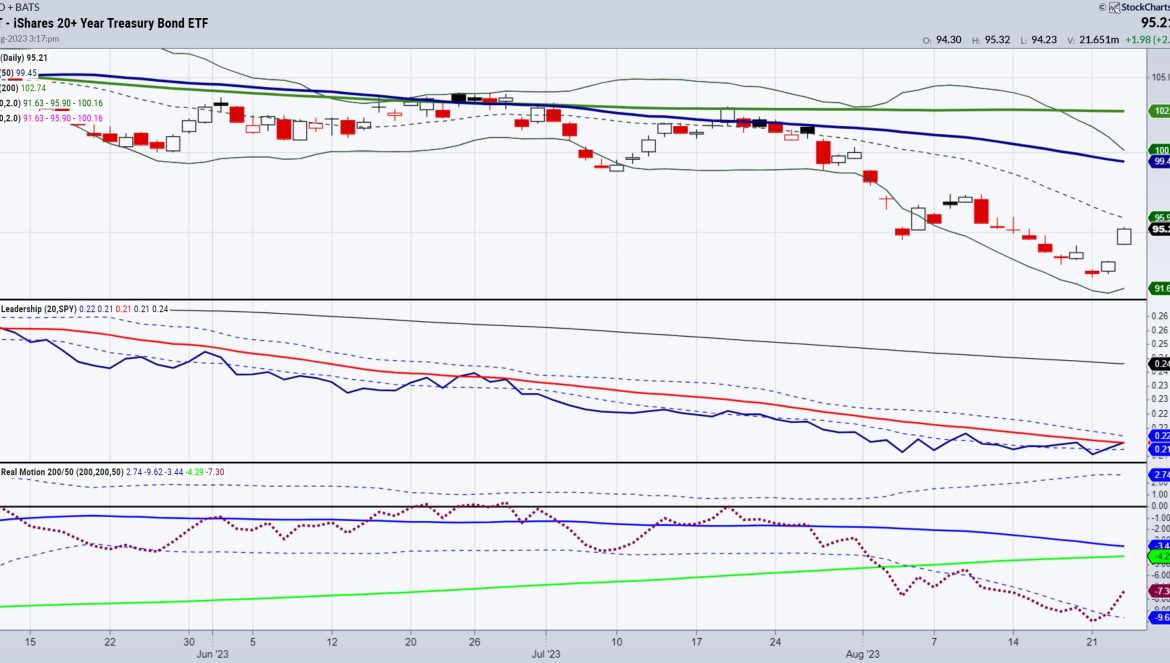Click the 105.0 price axis label
This screenshot has width=1170, height=663.
1160,77
